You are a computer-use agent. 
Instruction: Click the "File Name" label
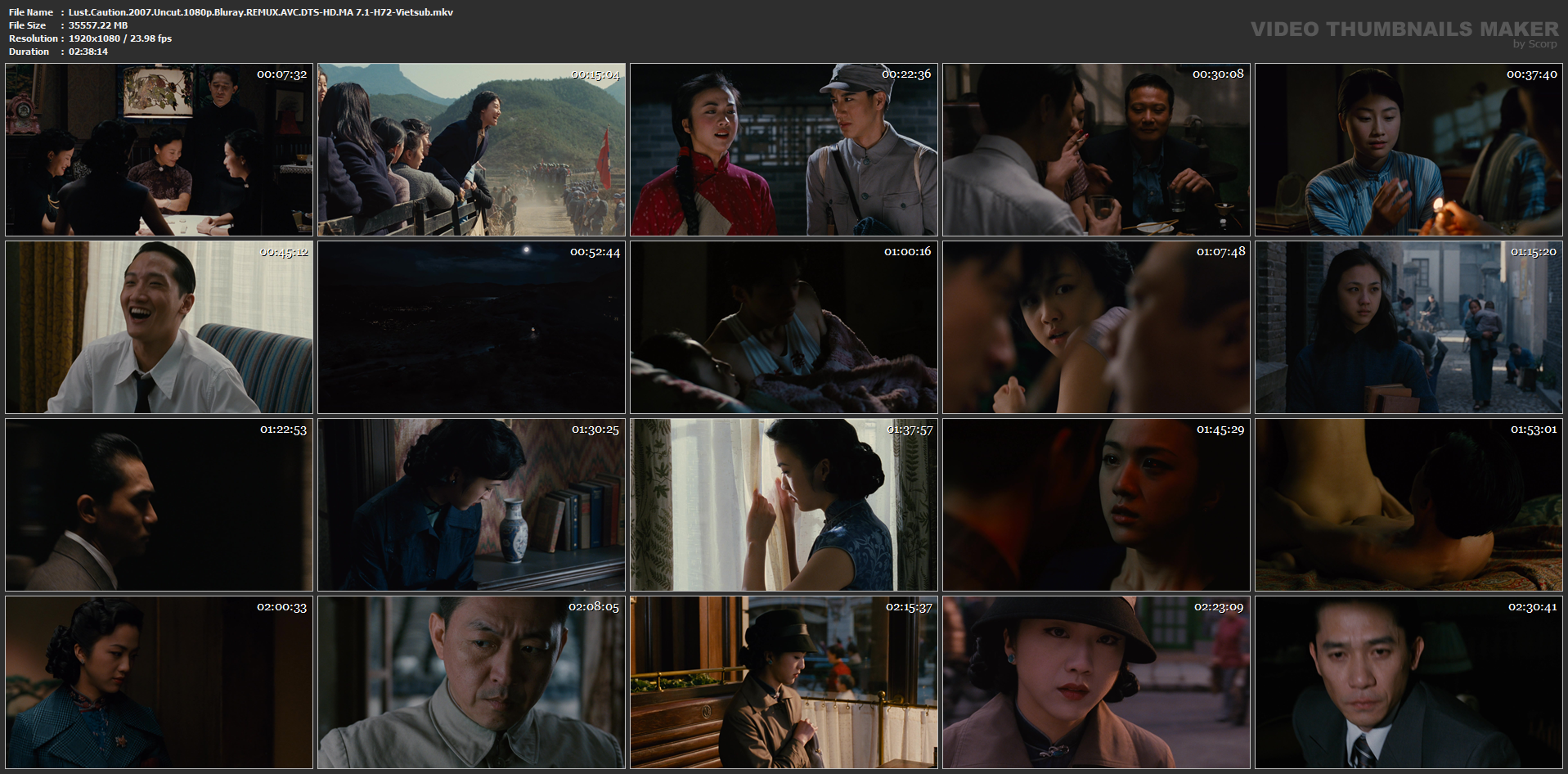31,12
